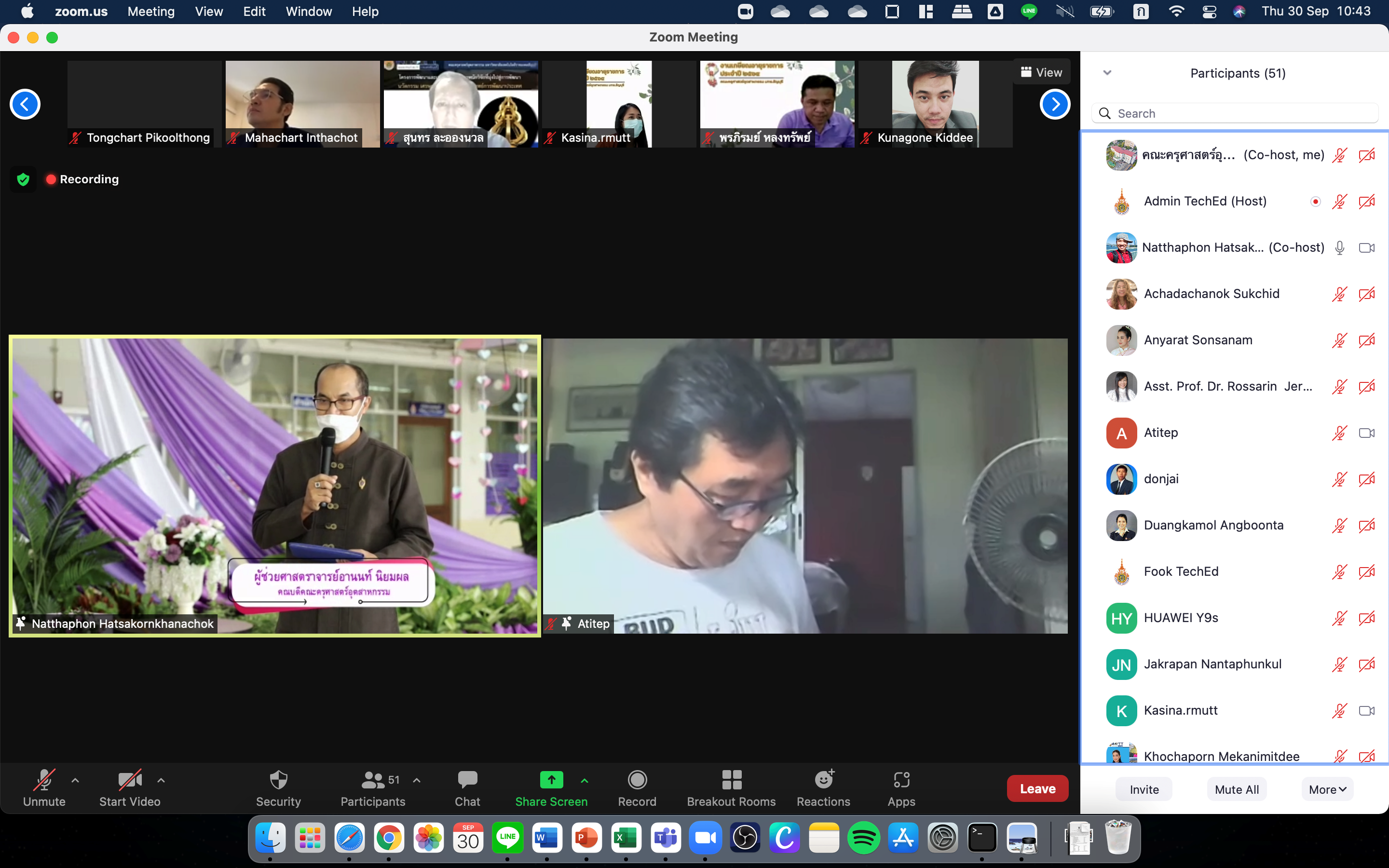Open the Security shield icon

(278, 780)
